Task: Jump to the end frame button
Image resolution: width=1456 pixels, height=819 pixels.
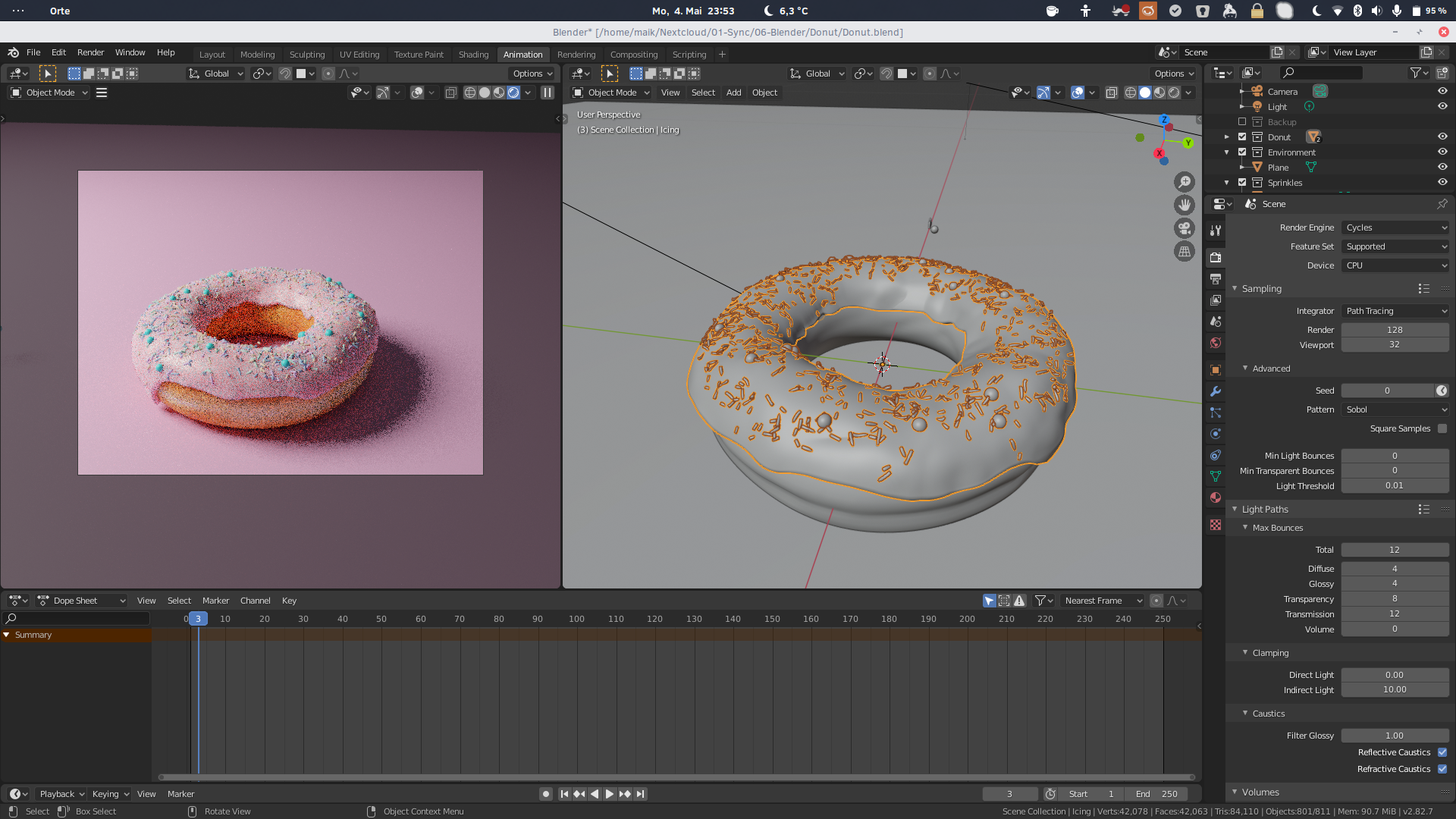Action: point(641,794)
